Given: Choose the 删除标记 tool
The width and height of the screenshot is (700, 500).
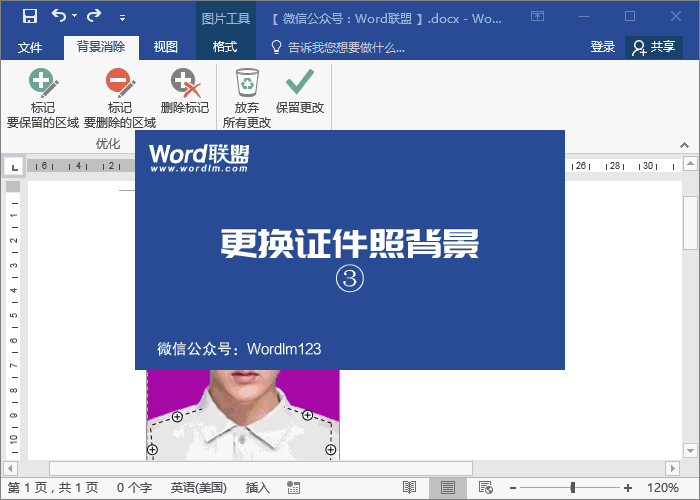Looking at the screenshot, I should [x=185, y=92].
